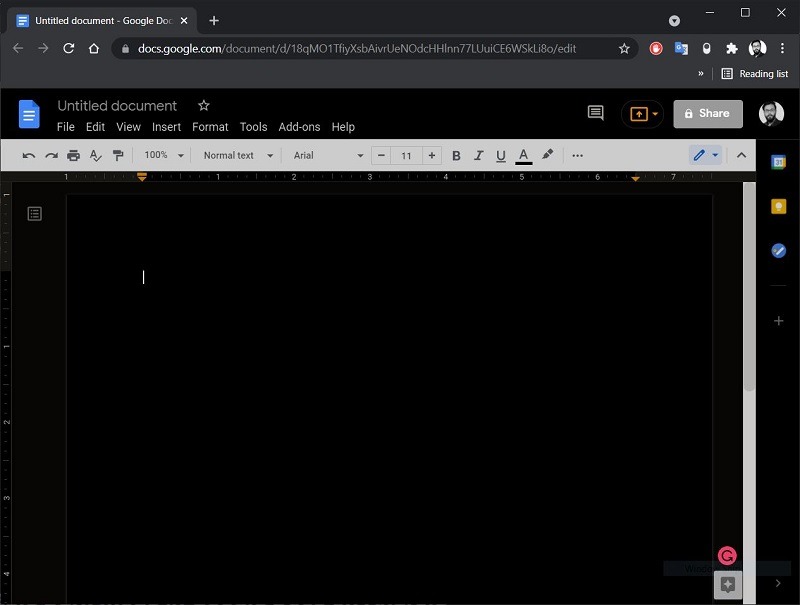Click the Chrome address bar URL
Viewport: 800px width, 605px height.
[357, 48]
